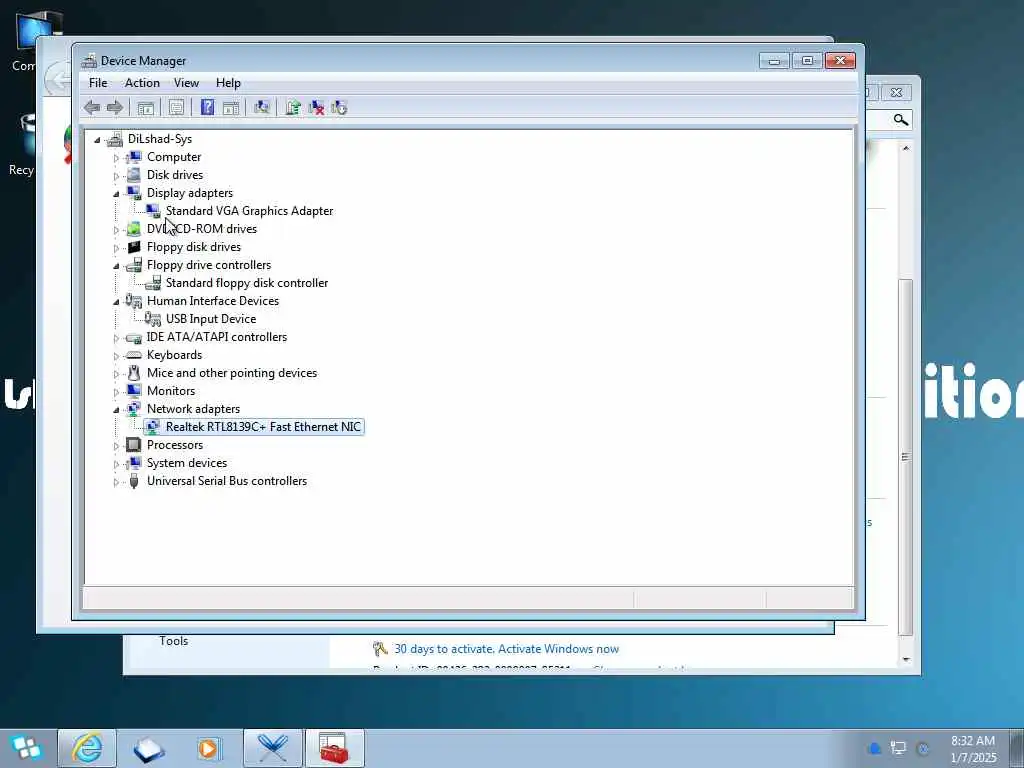Viewport: 1024px width, 768px height.
Task: Click the Device Manager title bar icon
Action: click(x=89, y=61)
